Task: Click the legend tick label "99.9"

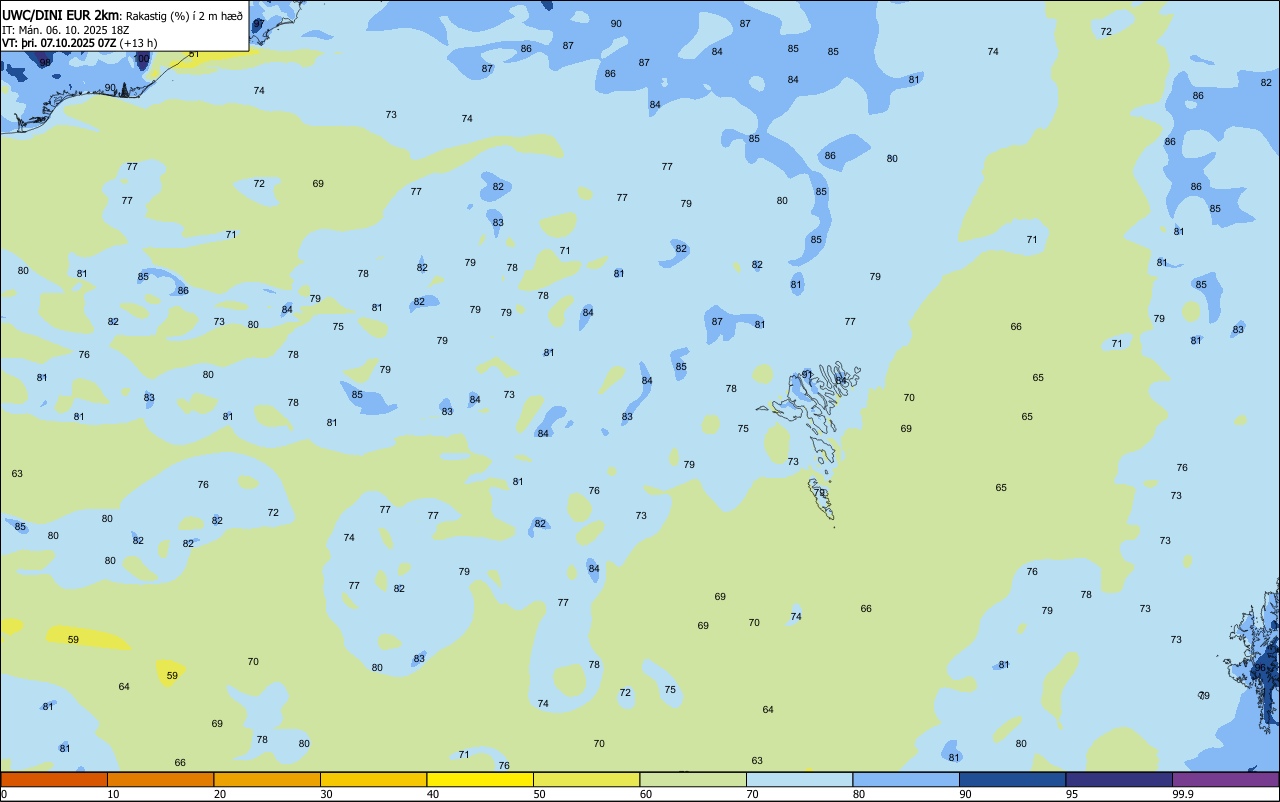Action: click(x=1182, y=794)
